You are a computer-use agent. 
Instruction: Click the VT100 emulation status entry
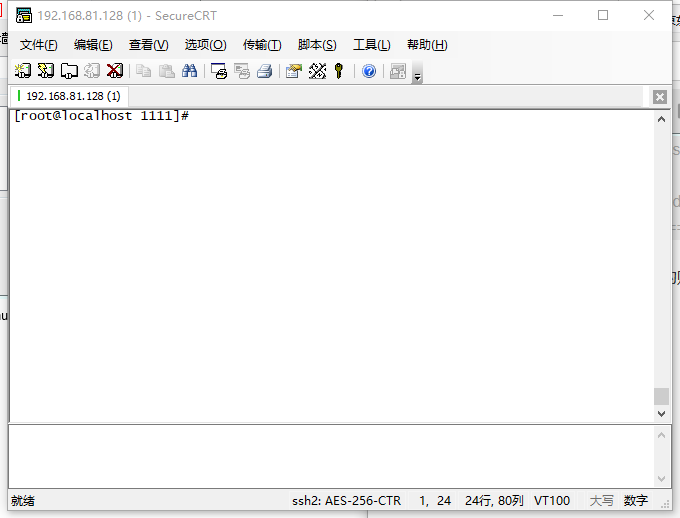[552, 501]
